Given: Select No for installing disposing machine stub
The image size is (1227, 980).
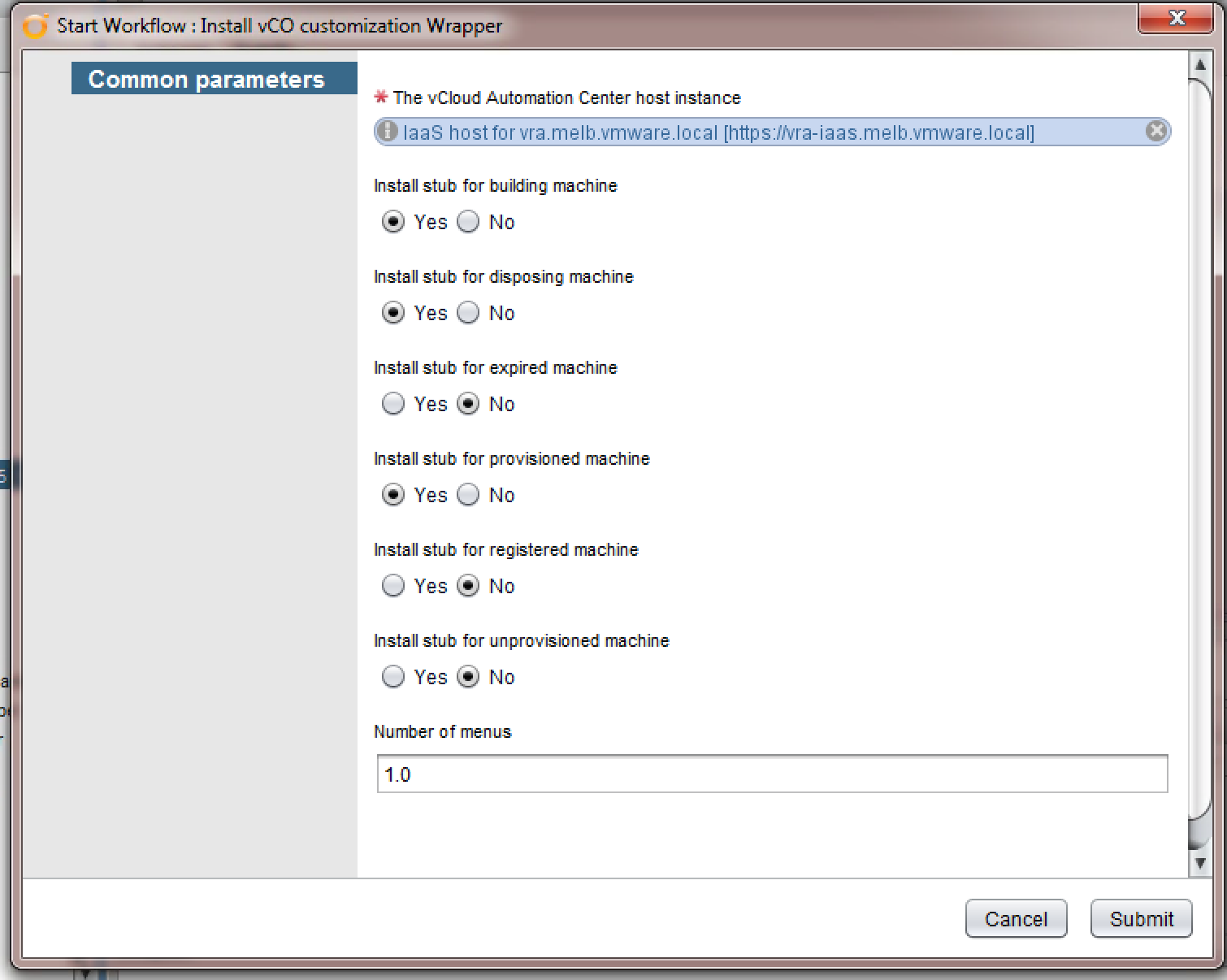Looking at the screenshot, I should (x=468, y=312).
